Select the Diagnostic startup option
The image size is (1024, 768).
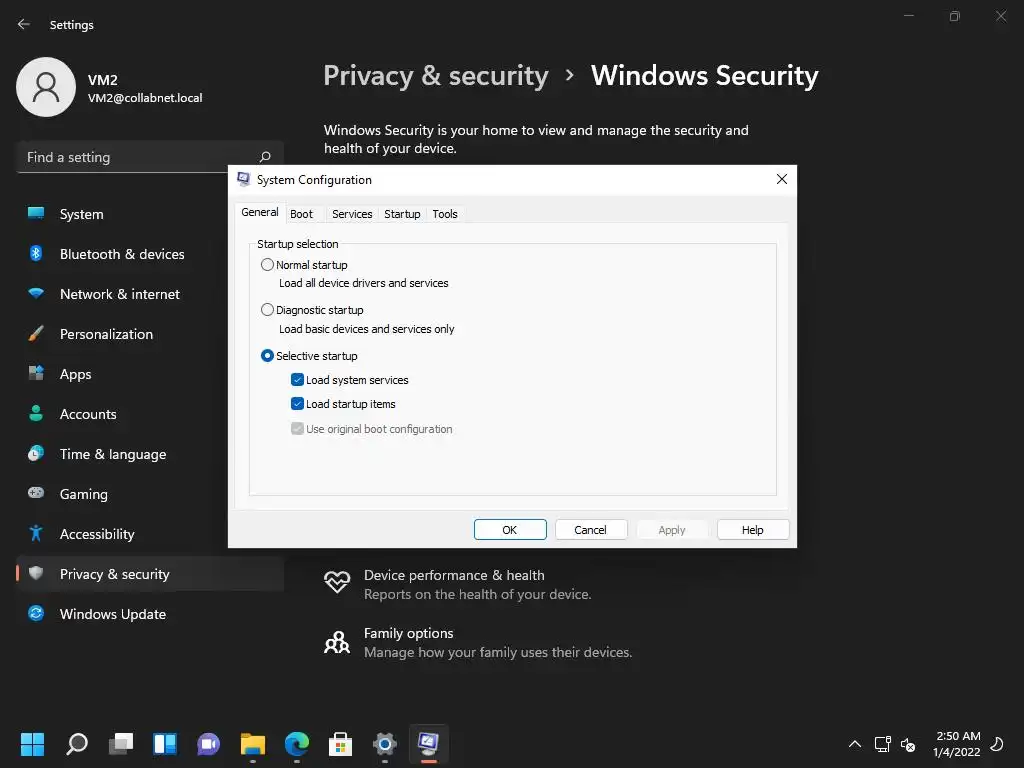tap(267, 310)
